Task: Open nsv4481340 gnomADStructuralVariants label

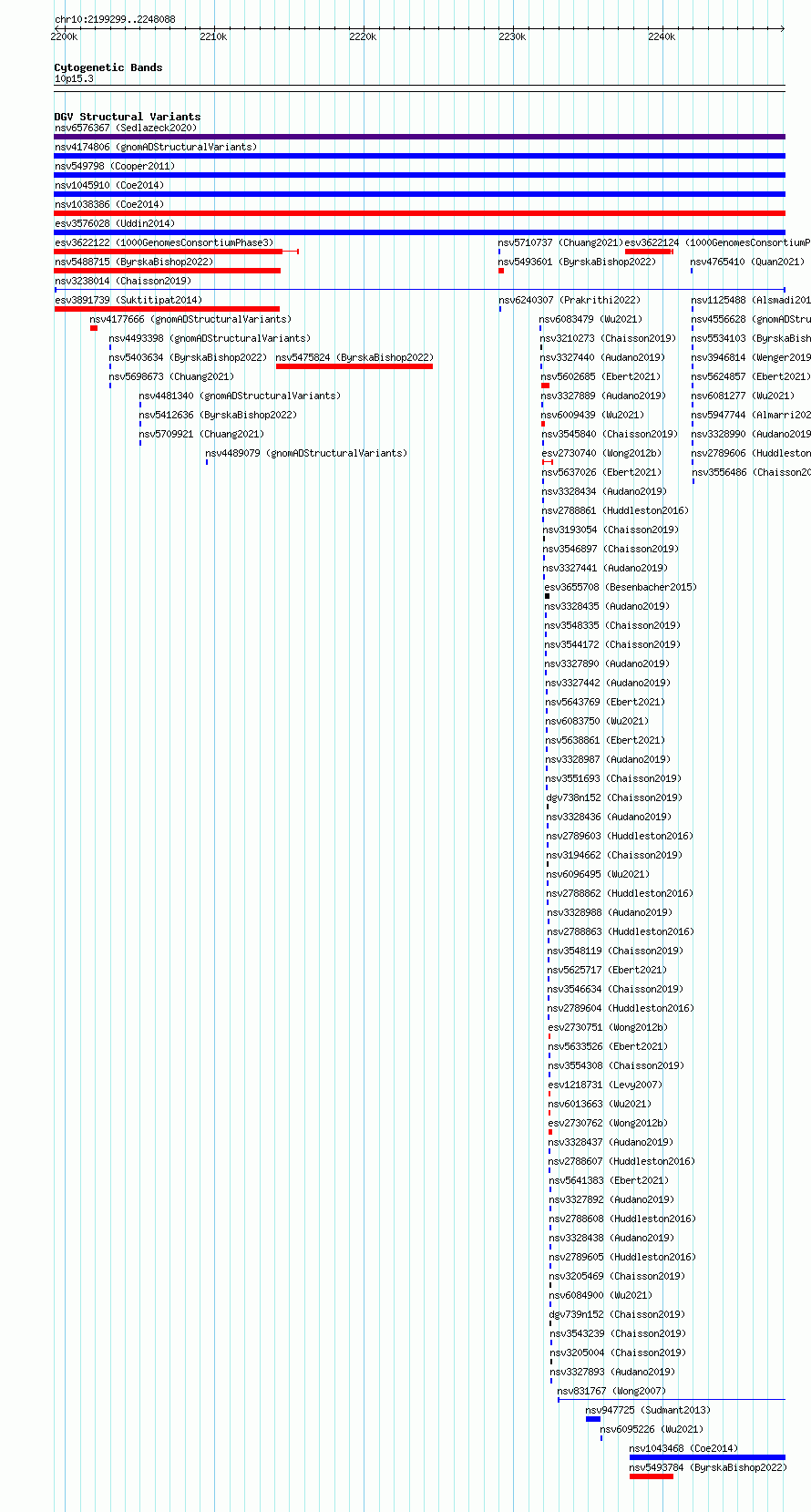Action: click(x=240, y=396)
